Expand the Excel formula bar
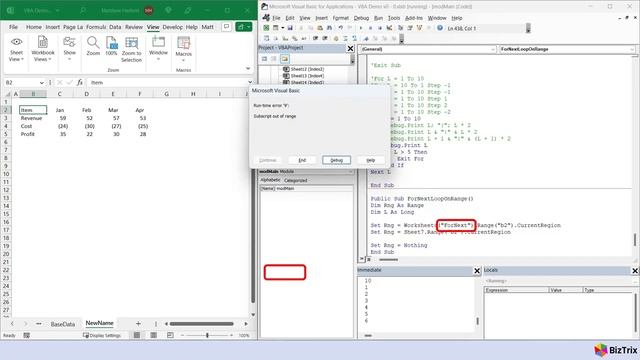This screenshot has width=640, height=360. tap(250, 82)
